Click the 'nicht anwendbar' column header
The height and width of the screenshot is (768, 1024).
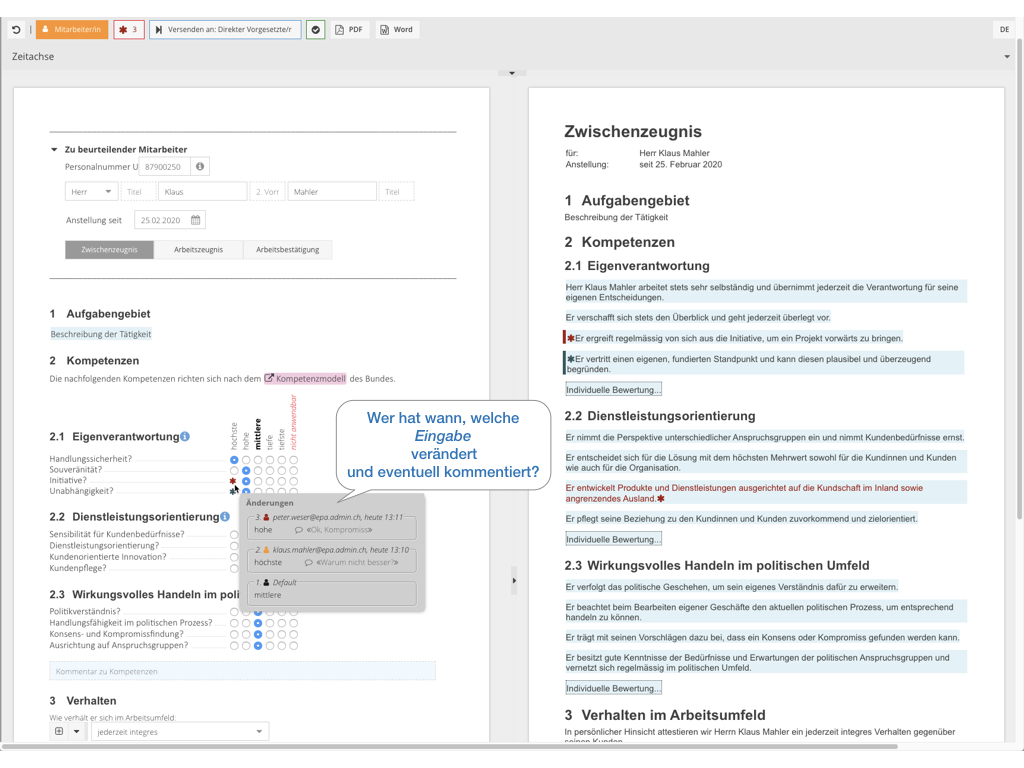coord(294,422)
